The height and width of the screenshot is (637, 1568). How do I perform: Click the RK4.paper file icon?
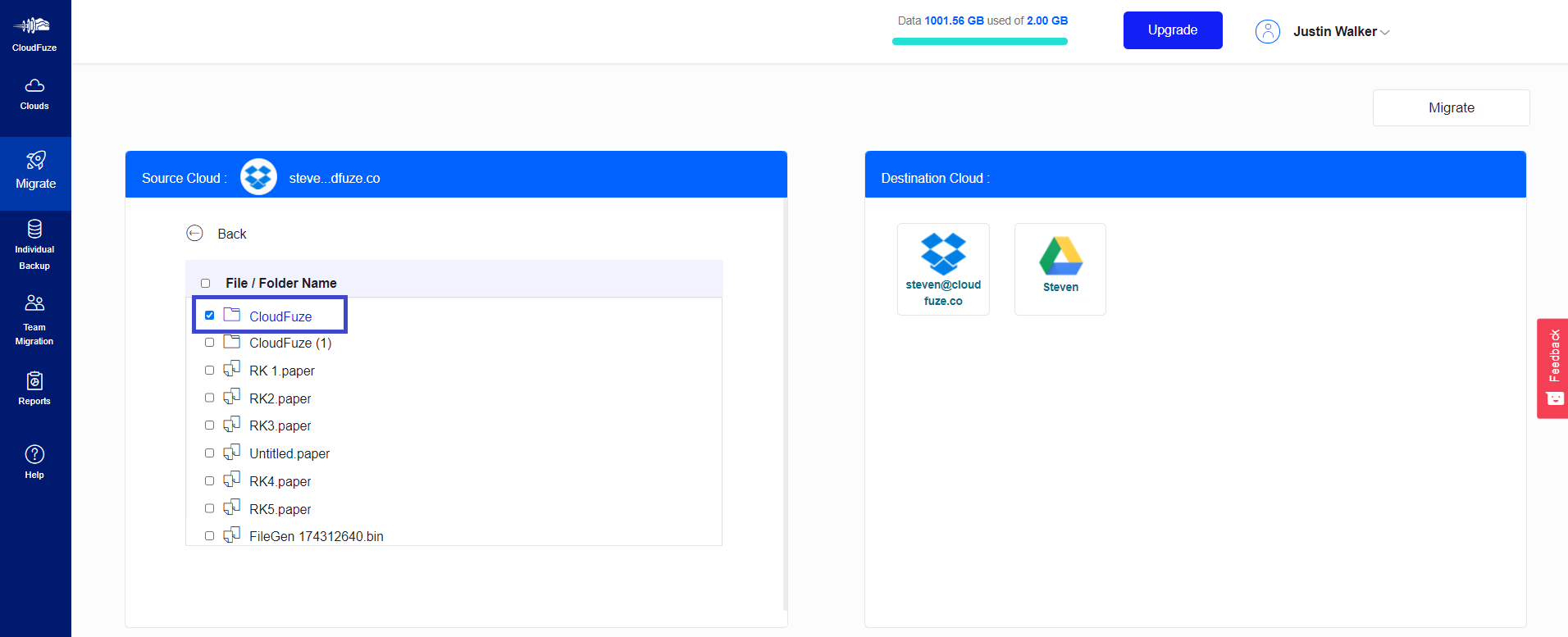pos(232,480)
